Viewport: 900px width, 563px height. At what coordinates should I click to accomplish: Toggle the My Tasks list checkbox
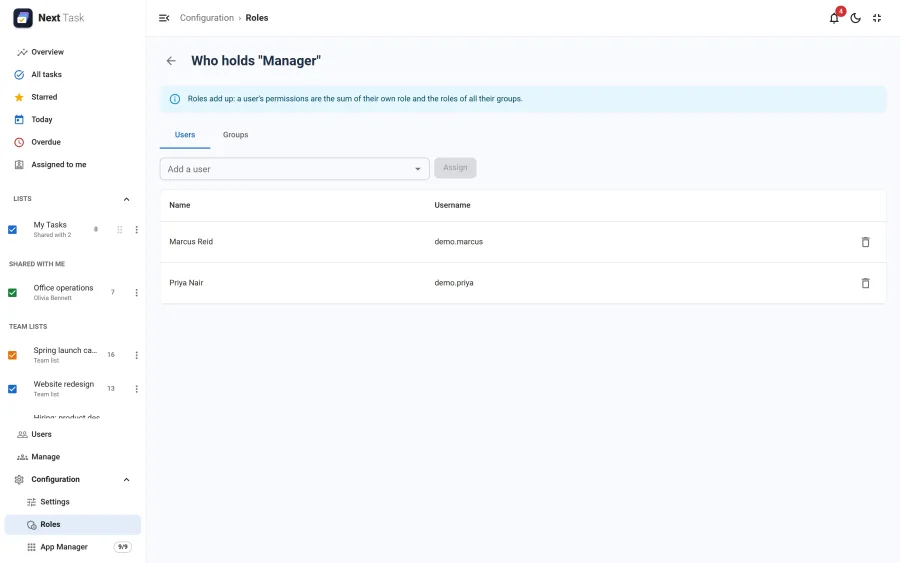[x=12, y=230]
